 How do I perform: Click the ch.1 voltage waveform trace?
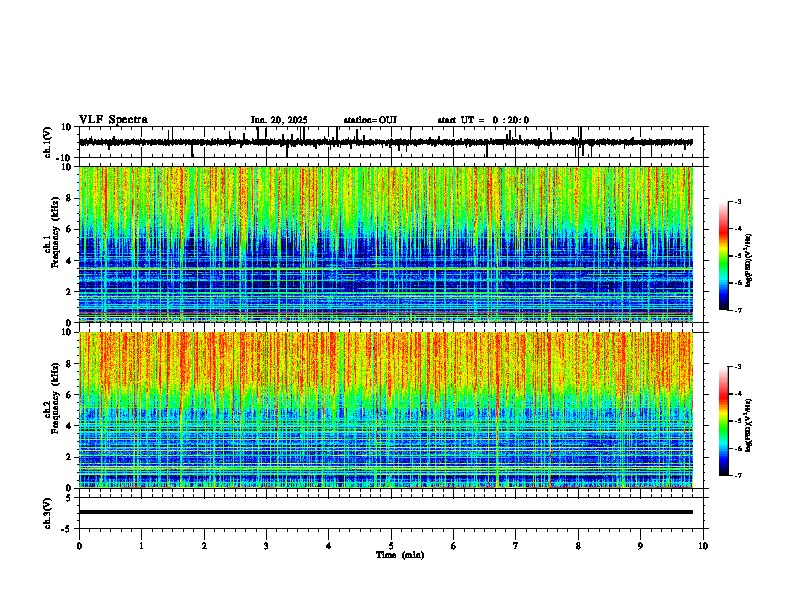(x=385, y=142)
